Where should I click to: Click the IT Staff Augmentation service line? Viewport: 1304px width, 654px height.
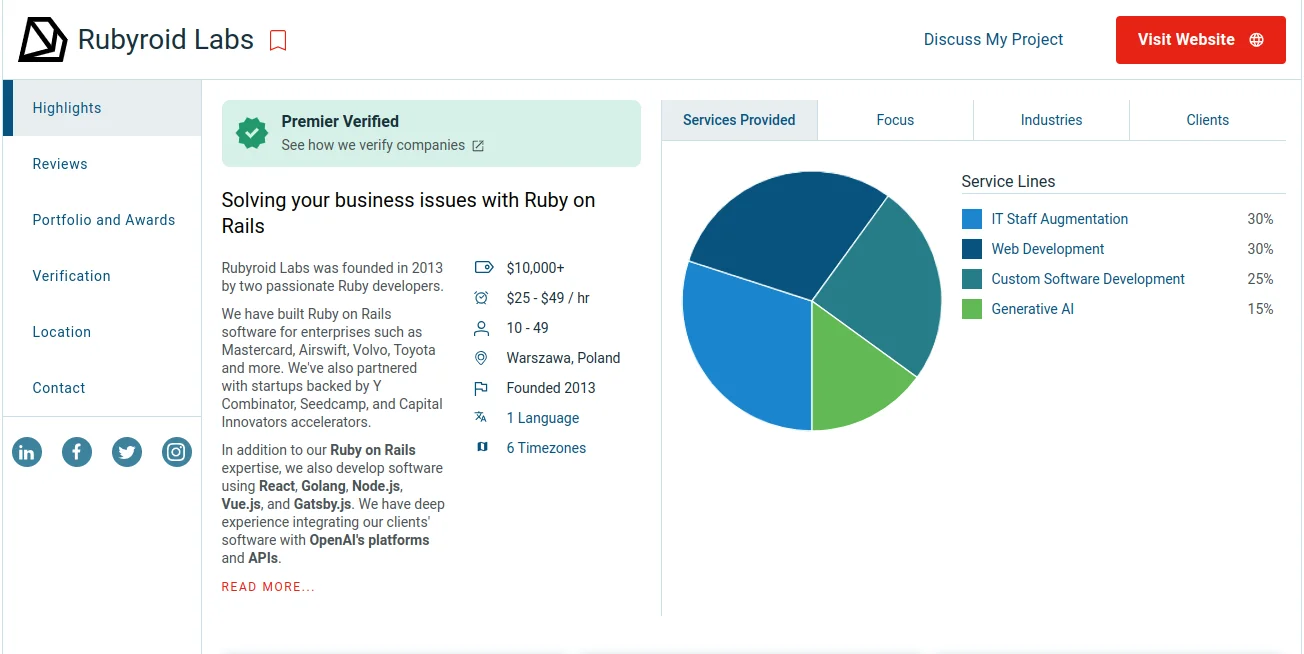point(1059,219)
